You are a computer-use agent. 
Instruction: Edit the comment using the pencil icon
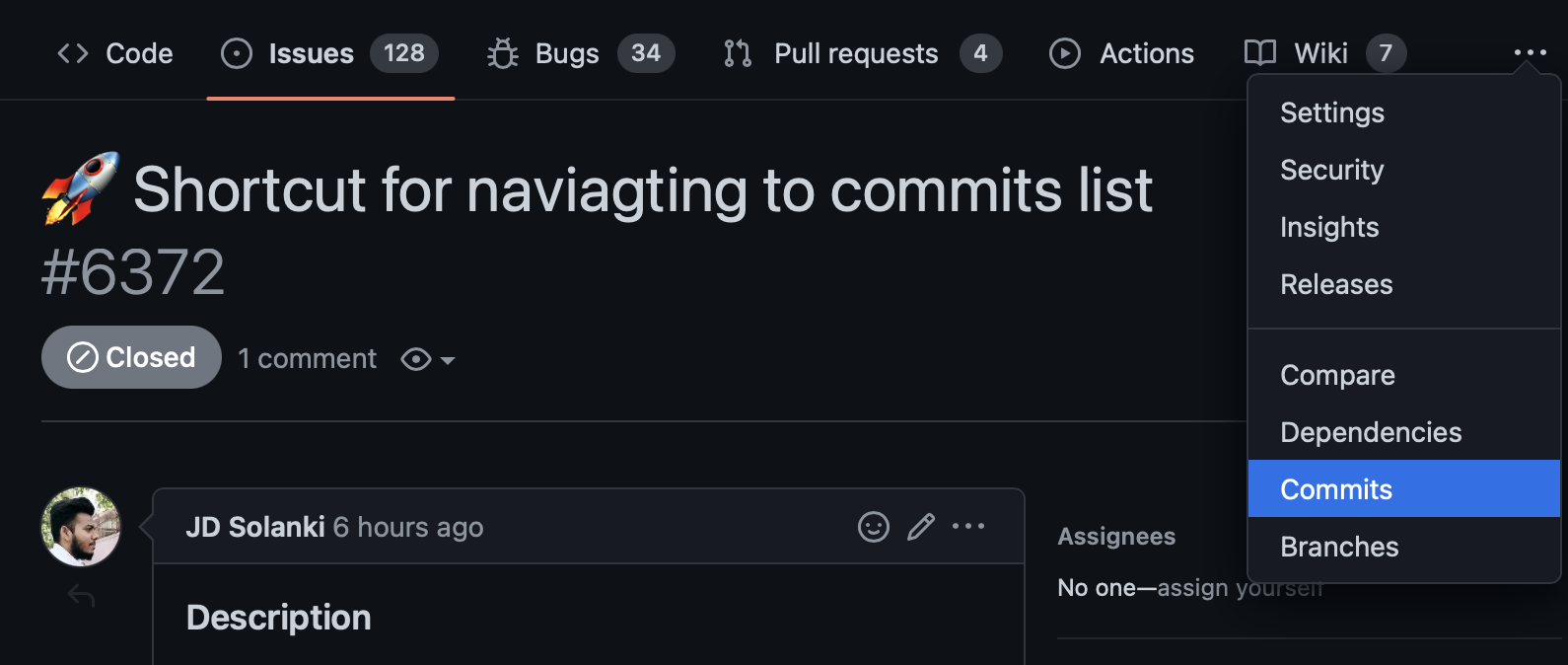921,527
